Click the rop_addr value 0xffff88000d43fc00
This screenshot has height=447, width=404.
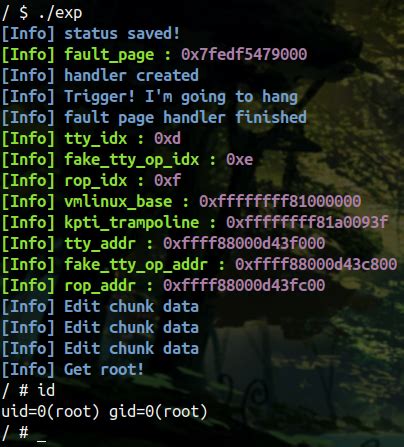click(244, 286)
